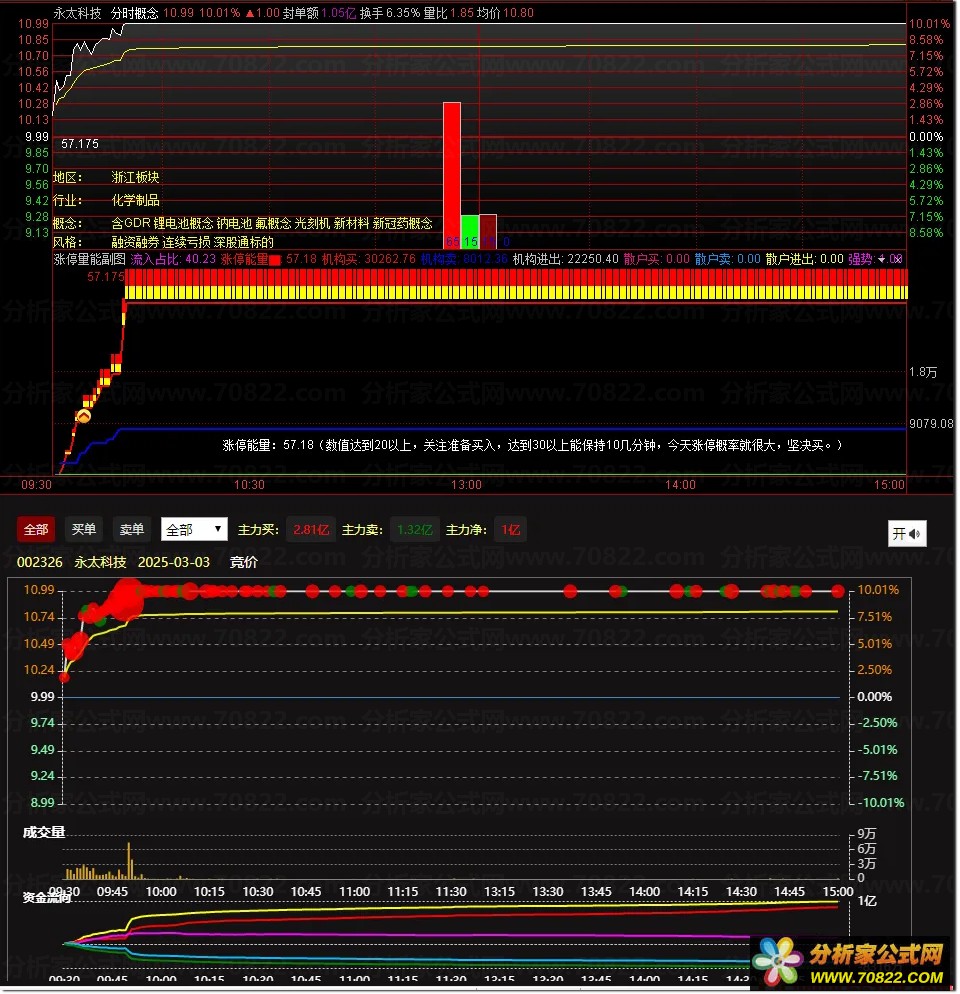Click the 7.51% right axis label
960x994 pixels.
874,617
